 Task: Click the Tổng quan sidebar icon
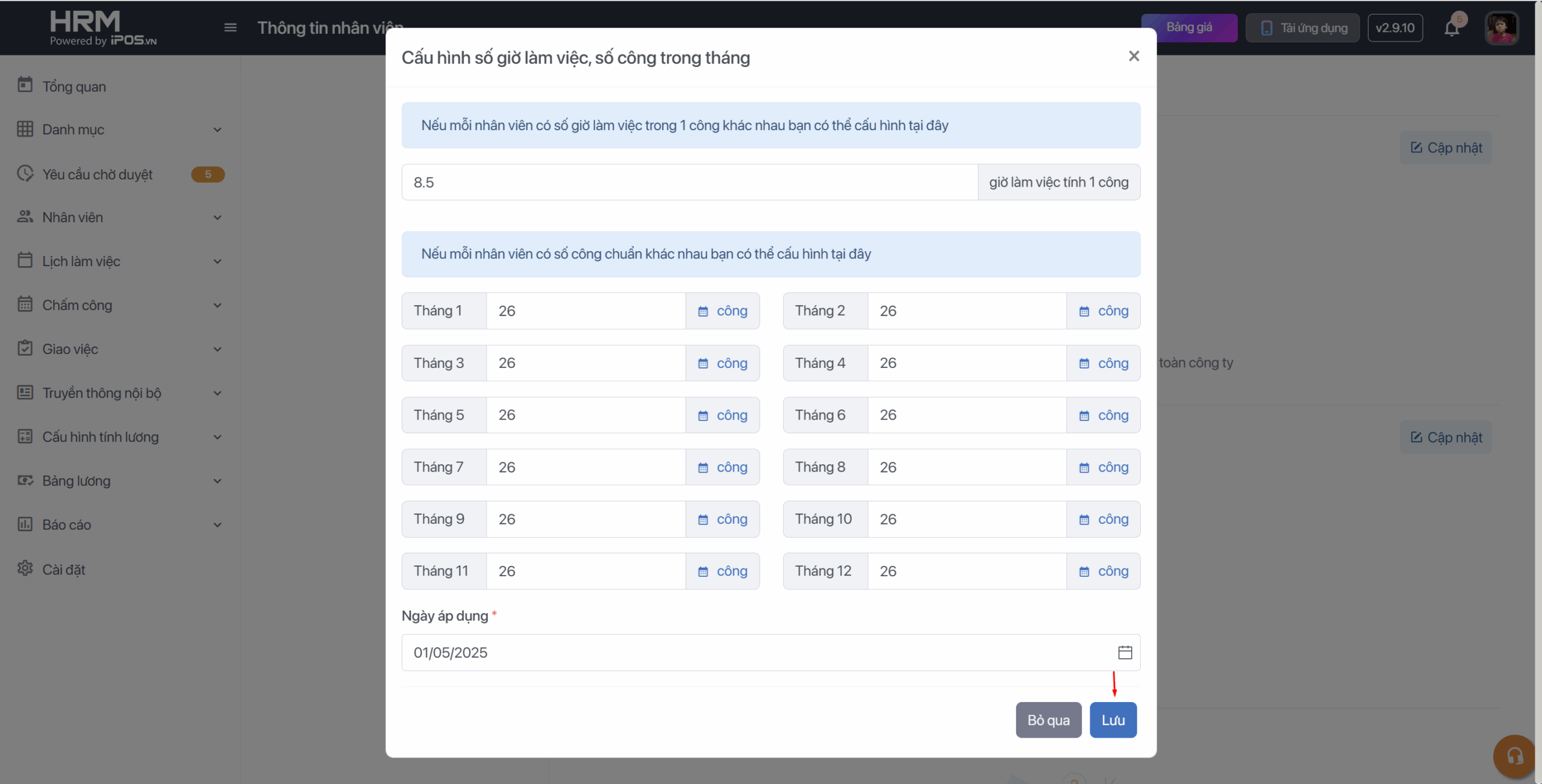pyautogui.click(x=25, y=86)
